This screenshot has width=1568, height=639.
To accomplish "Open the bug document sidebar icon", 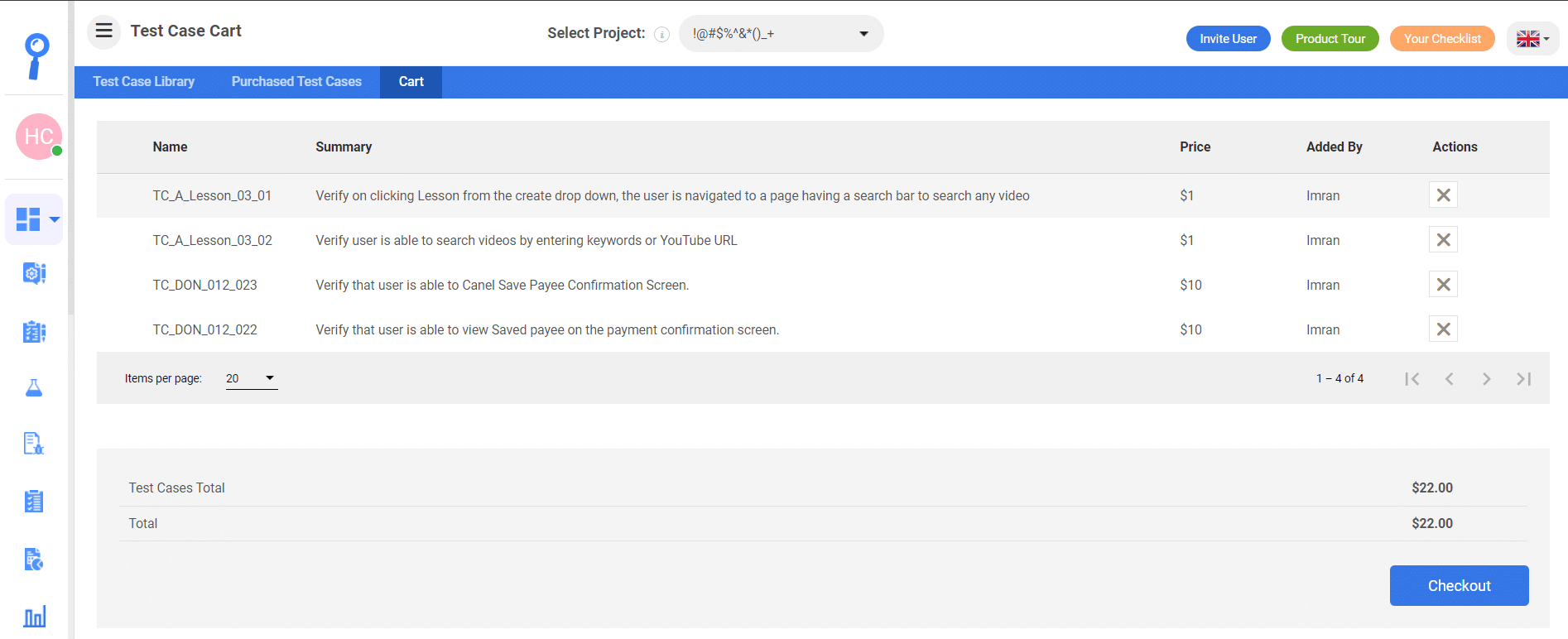I will click(34, 444).
